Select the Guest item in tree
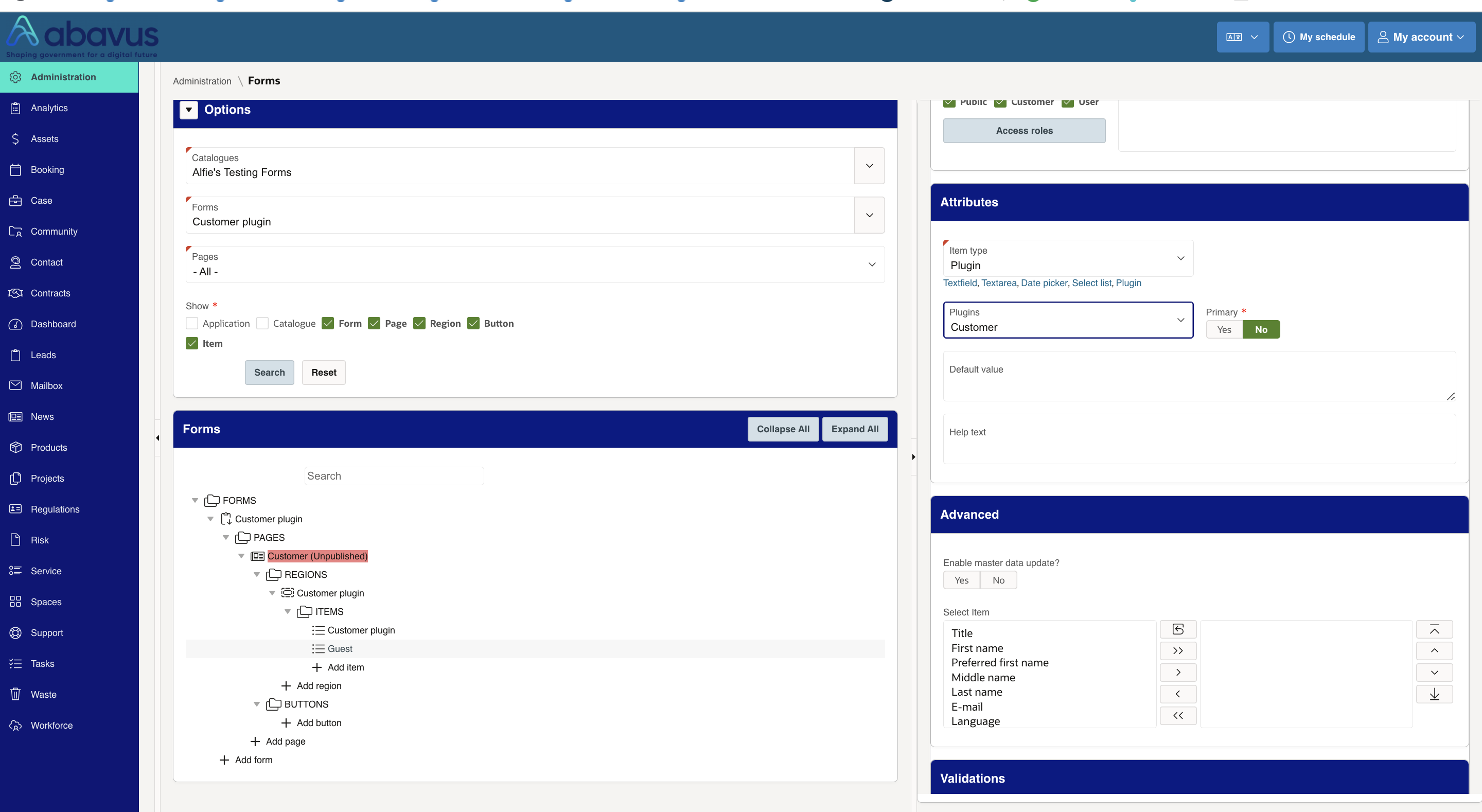This screenshot has width=1482, height=812. coord(340,649)
